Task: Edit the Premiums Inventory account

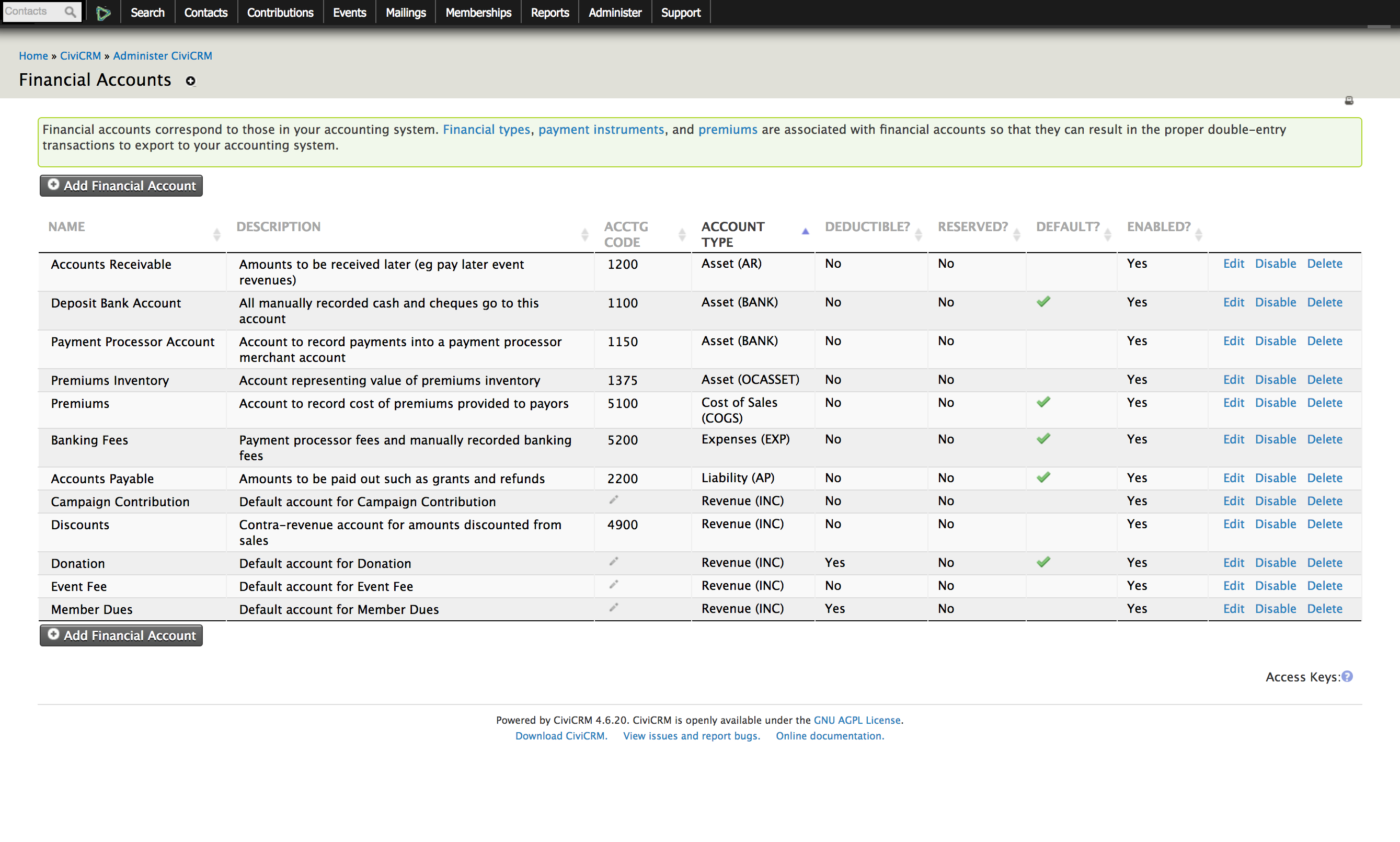Action: 1233,379
